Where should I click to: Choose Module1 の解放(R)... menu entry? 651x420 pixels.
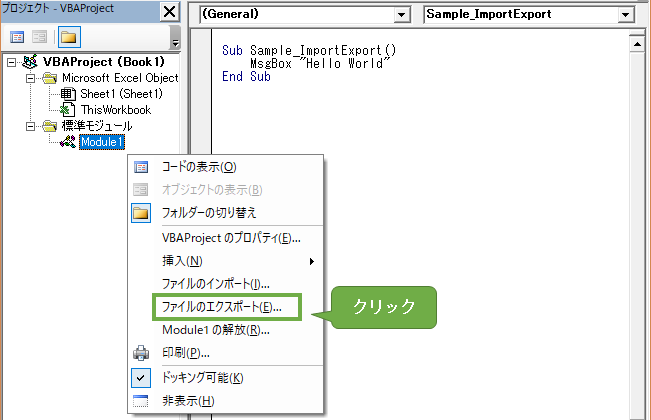coord(226,330)
